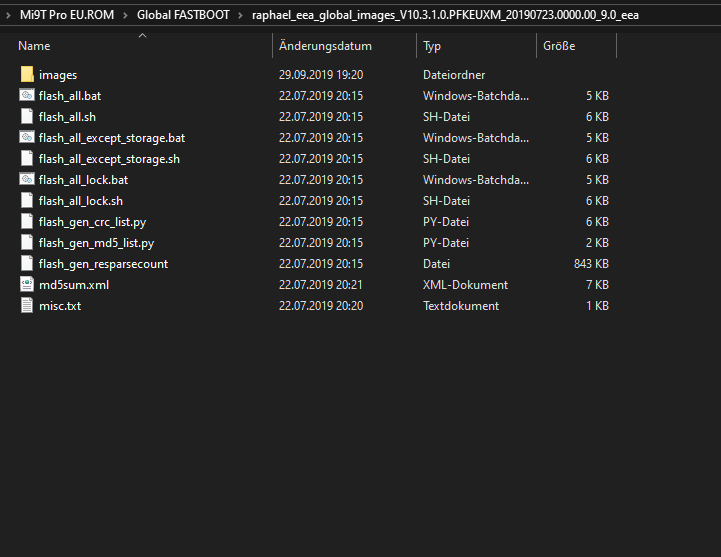
Task: Click the Dateiordner type cell
Action: (454, 75)
